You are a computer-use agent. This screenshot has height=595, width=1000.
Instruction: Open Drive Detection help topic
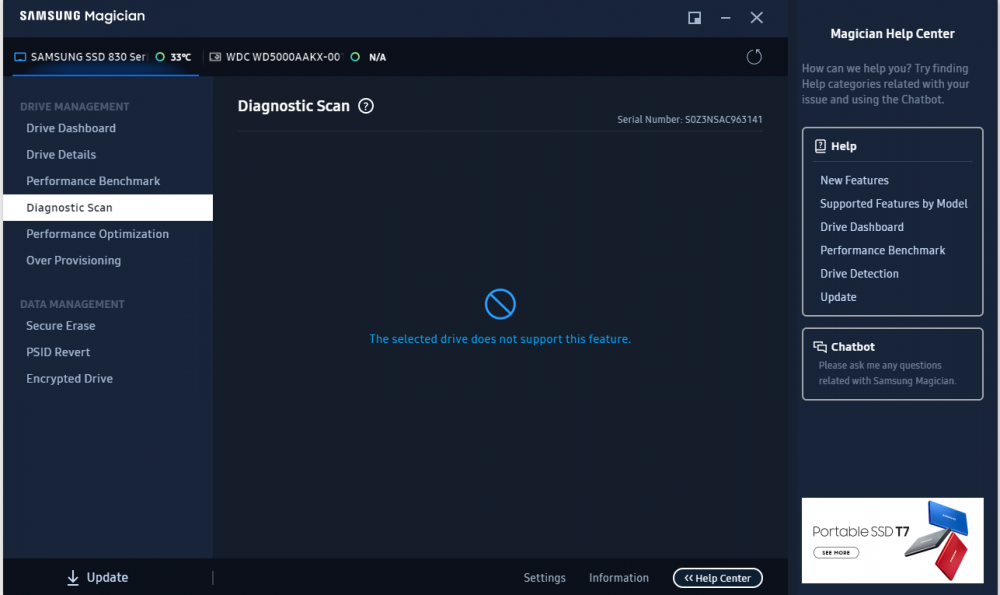pos(859,274)
